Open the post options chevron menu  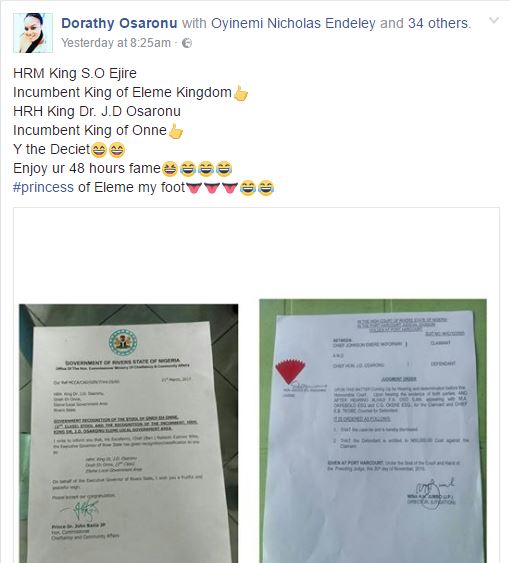(494, 20)
